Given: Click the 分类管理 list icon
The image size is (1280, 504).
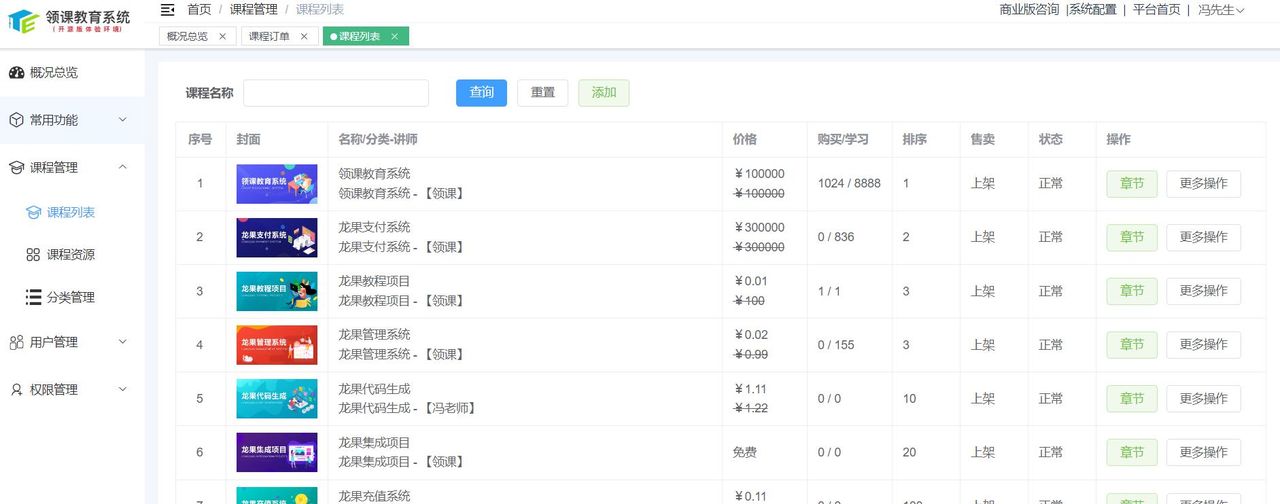Looking at the screenshot, I should click(x=33, y=297).
